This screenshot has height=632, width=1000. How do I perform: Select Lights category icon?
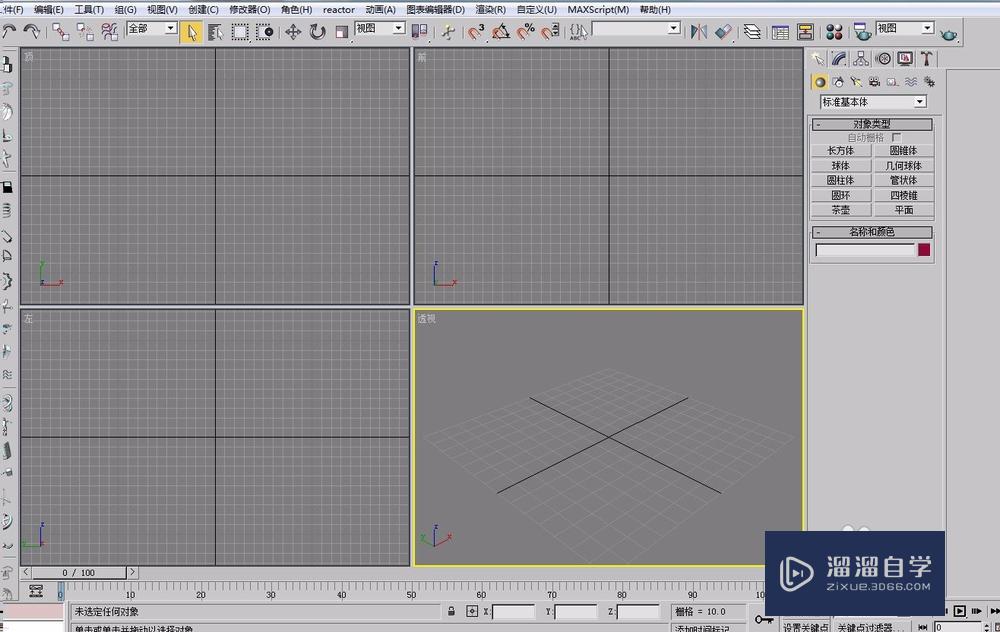point(856,82)
